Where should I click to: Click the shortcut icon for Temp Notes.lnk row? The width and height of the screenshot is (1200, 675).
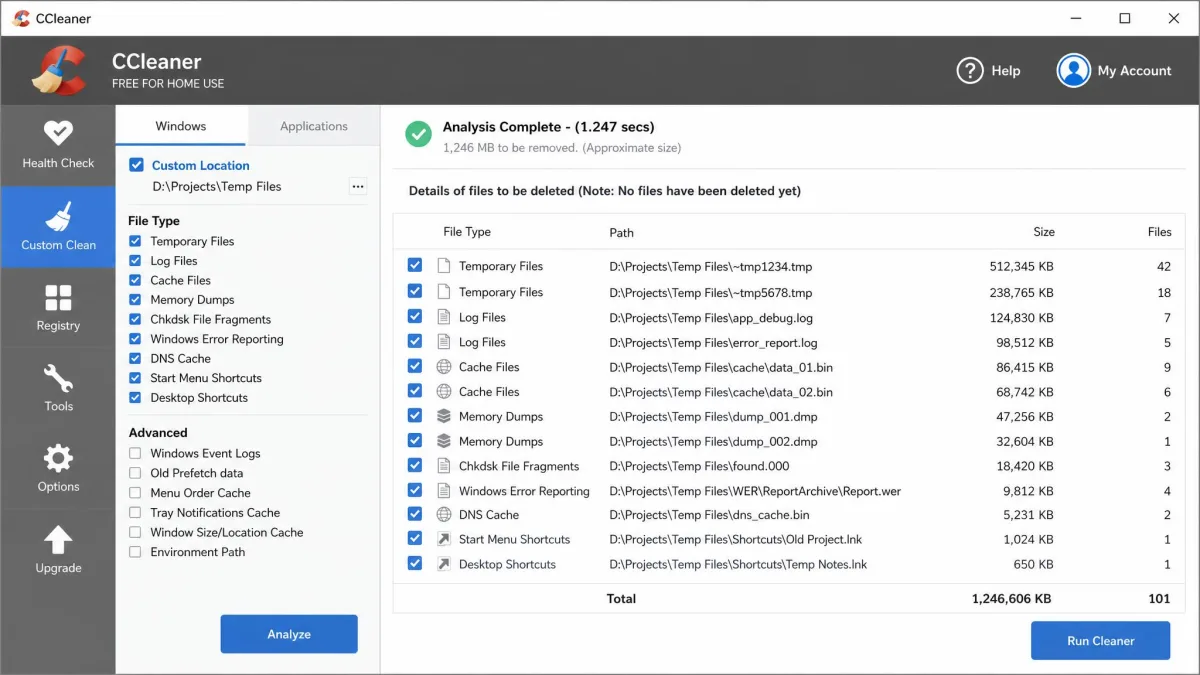444,564
